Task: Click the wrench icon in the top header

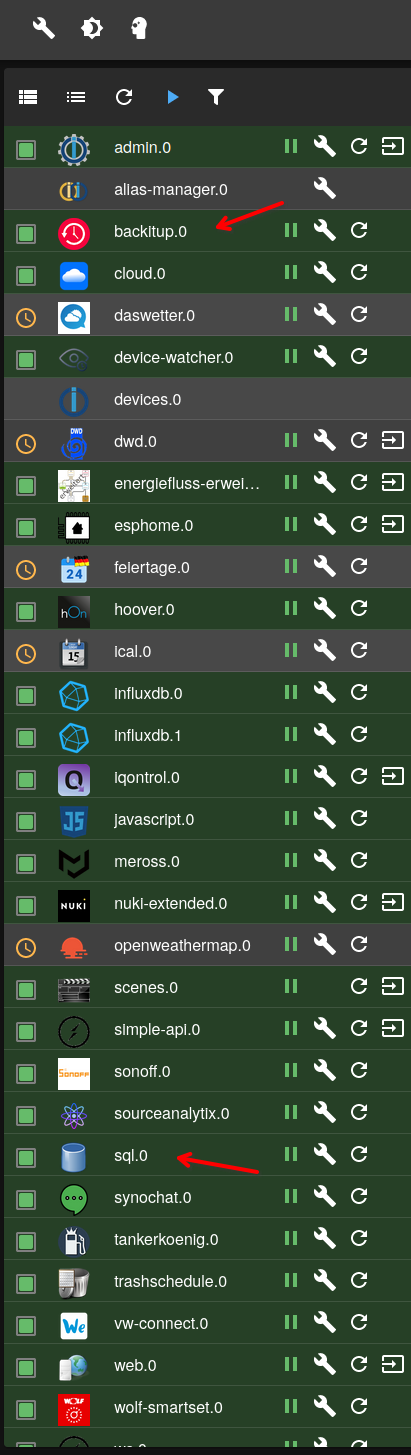Action: pos(43,28)
